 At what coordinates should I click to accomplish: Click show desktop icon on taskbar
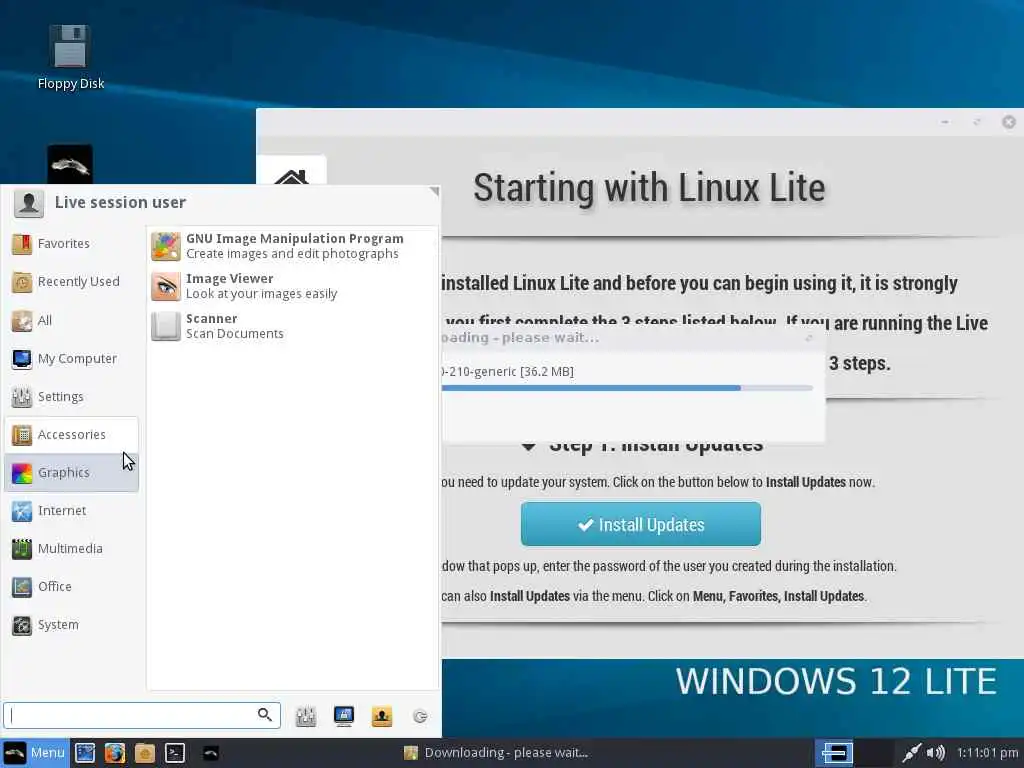pyautogui.click(x=85, y=753)
